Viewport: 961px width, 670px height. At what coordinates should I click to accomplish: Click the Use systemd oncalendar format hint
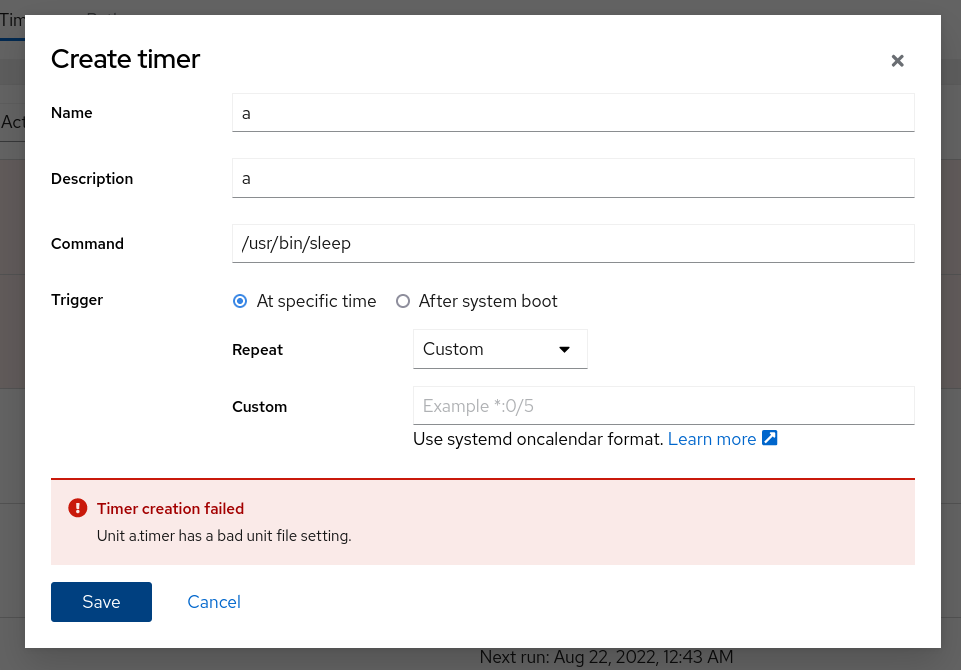[x=538, y=439]
